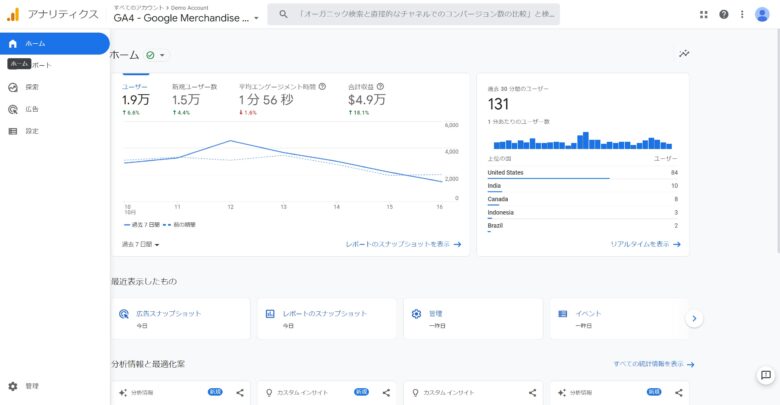
Task: Click the Explore compass icon in sidebar
Action: 13,87
